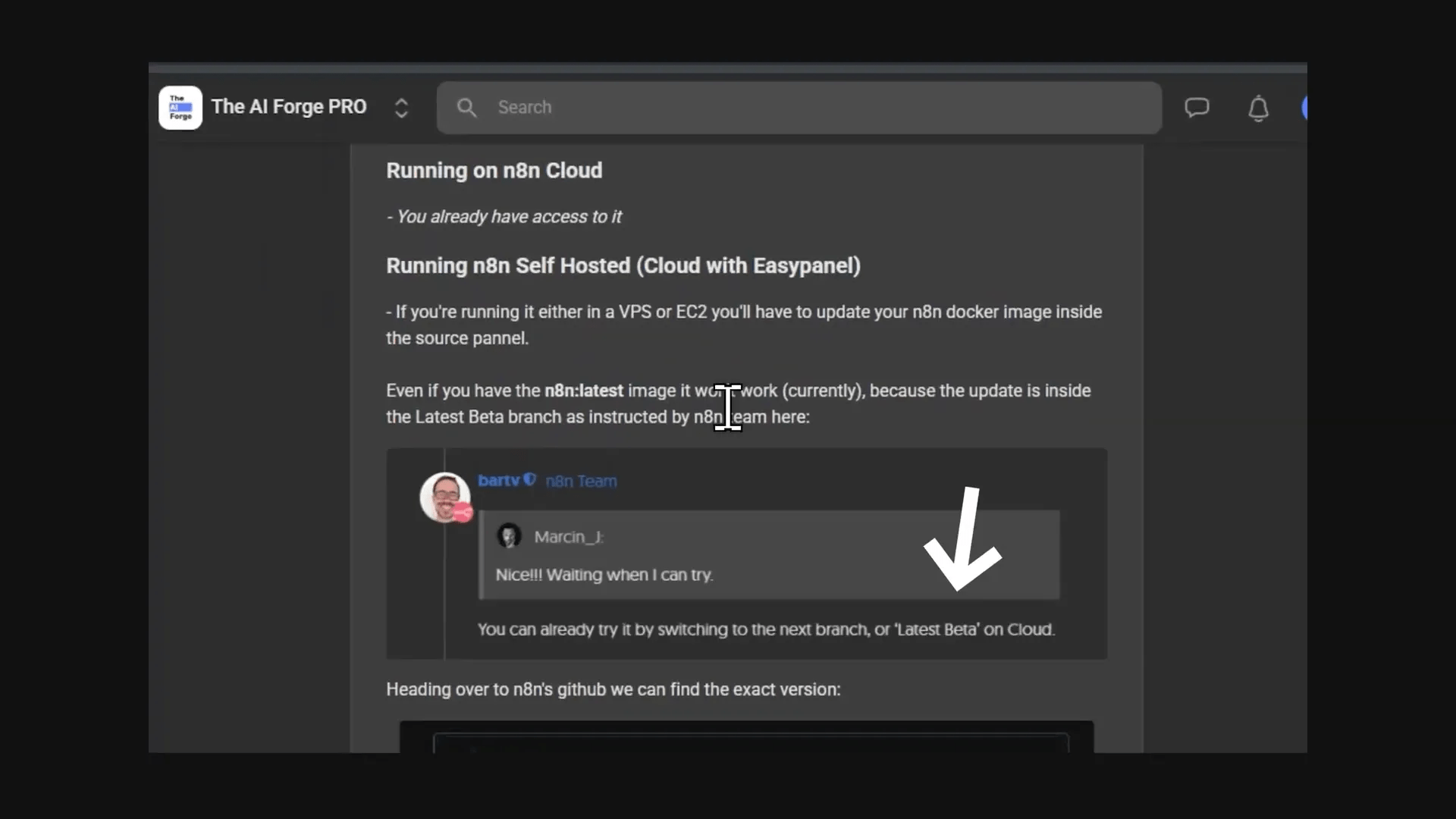Click the "Running on n8n Cloud" heading
The width and height of the screenshot is (1456, 819).
(x=494, y=171)
